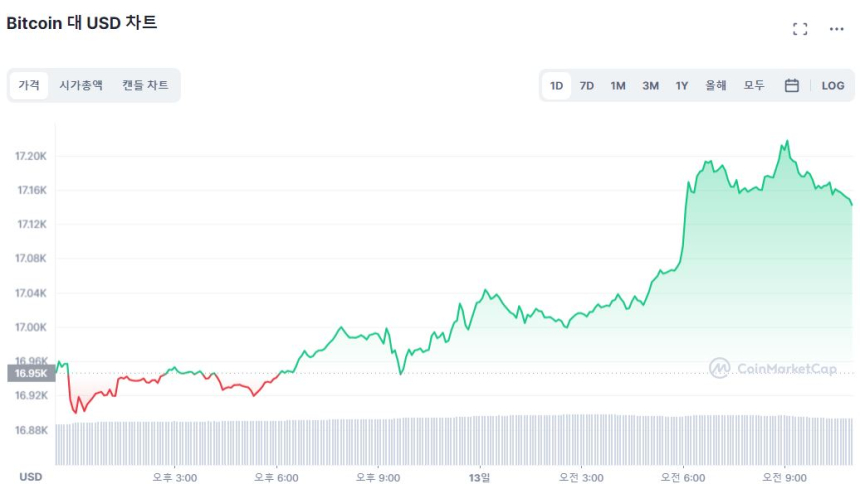Image resolution: width=860 pixels, height=484 pixels.
Task: Click the 13일 date marker on axis
Action: pyautogui.click(x=479, y=477)
